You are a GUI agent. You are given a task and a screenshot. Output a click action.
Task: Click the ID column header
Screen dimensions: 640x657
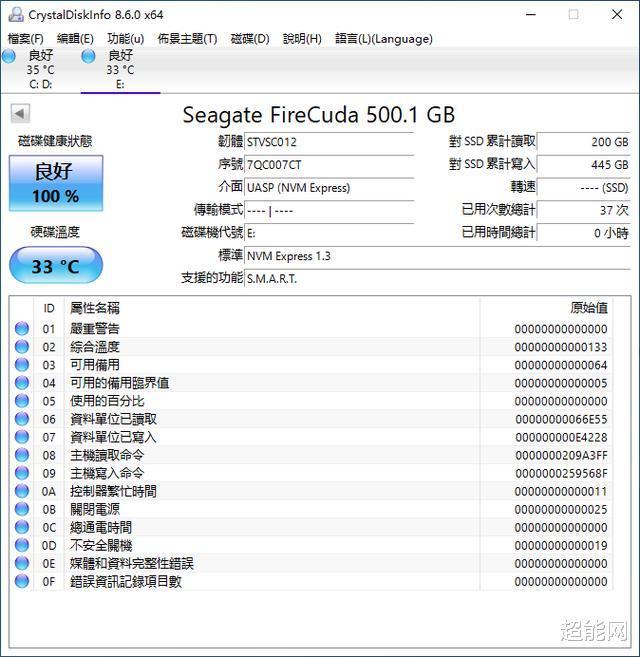click(x=49, y=308)
